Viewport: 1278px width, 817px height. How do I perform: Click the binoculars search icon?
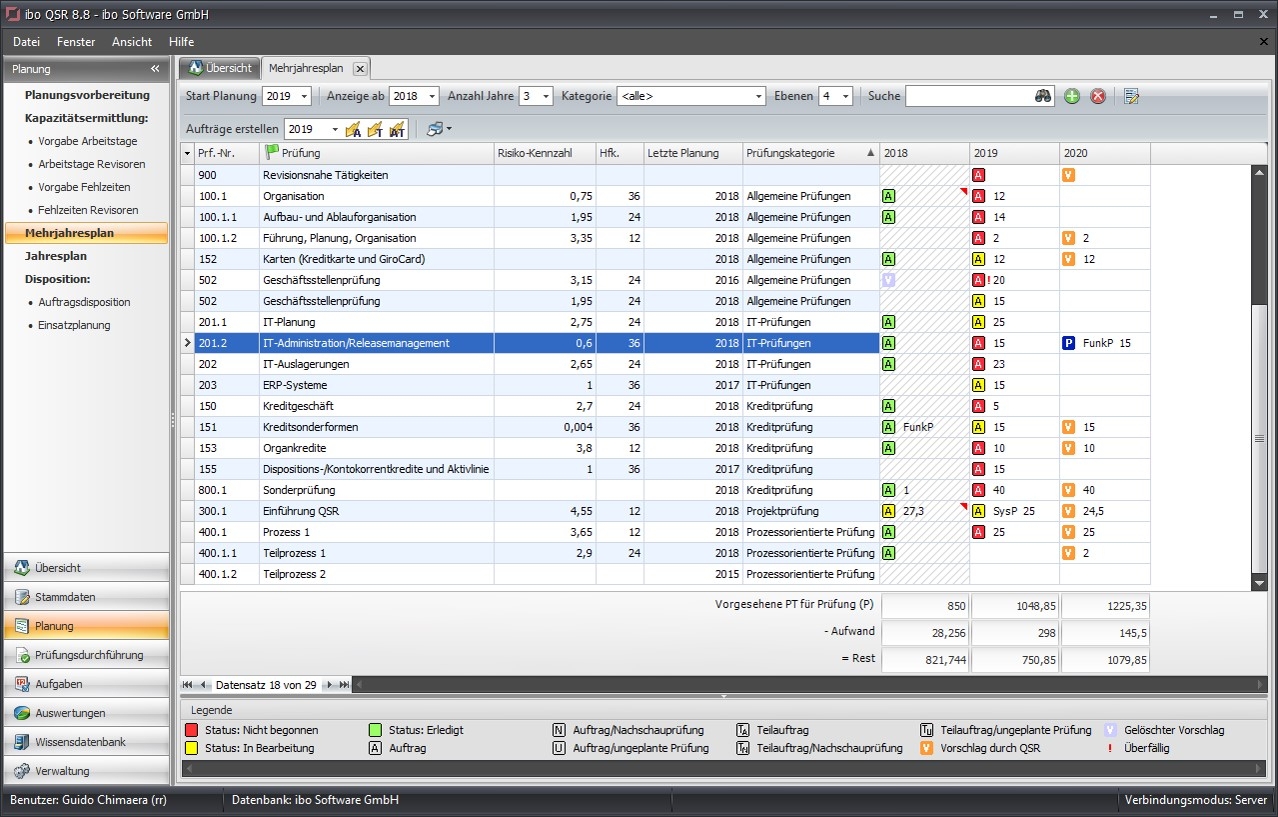pyautogui.click(x=1044, y=96)
